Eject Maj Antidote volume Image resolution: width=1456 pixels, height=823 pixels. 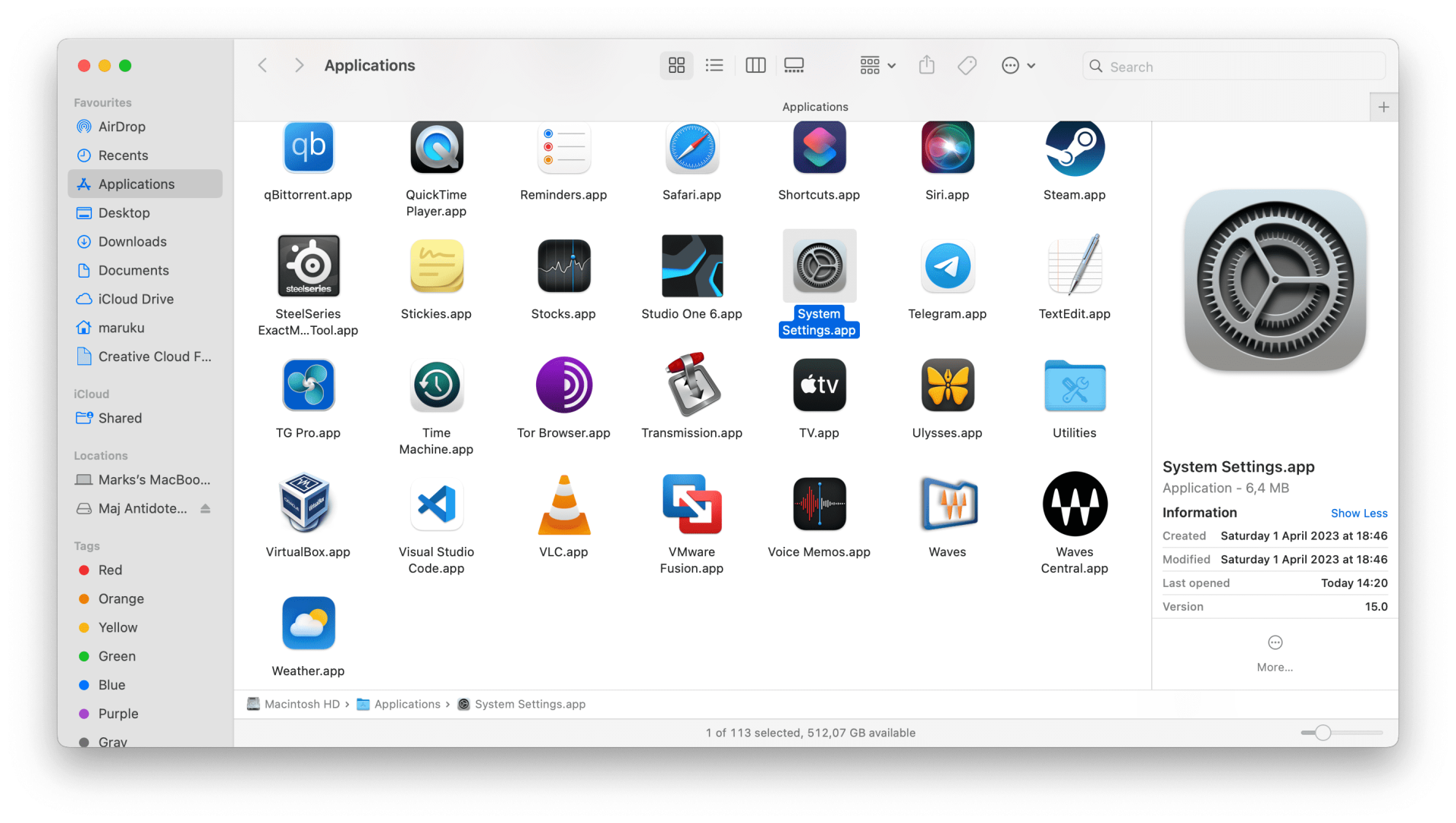click(x=206, y=508)
